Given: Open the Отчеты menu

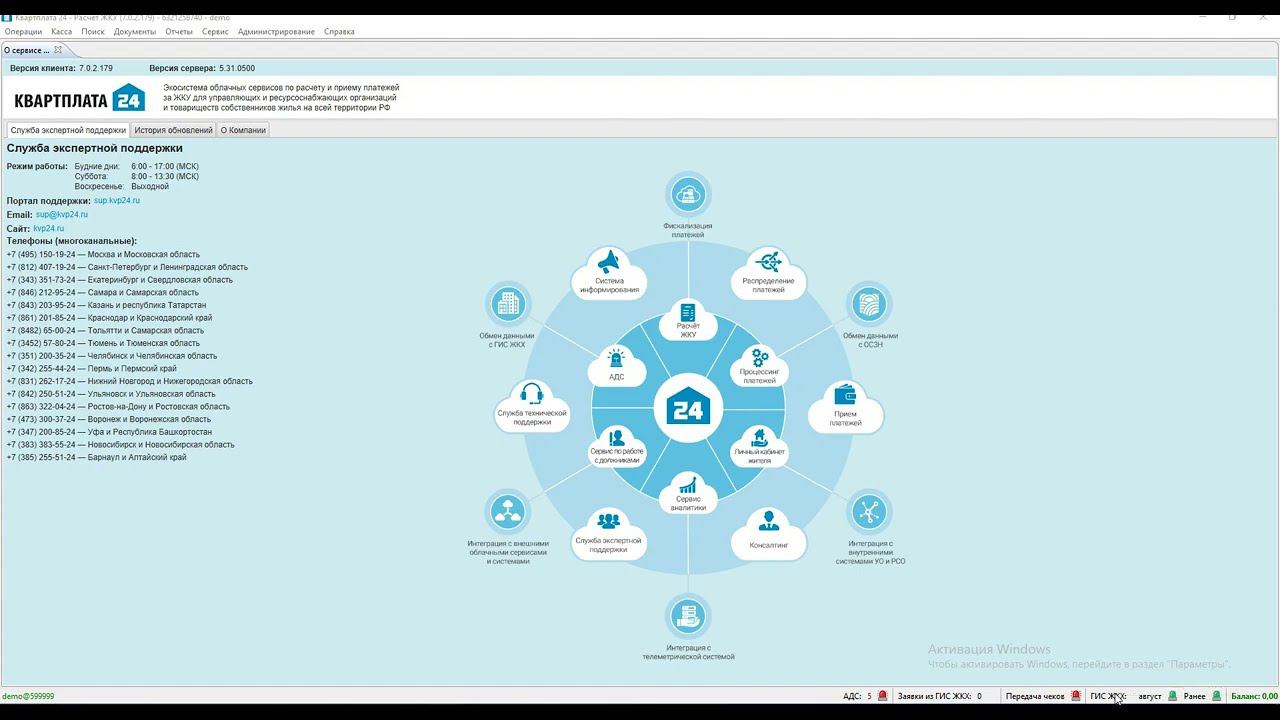Looking at the screenshot, I should [179, 31].
